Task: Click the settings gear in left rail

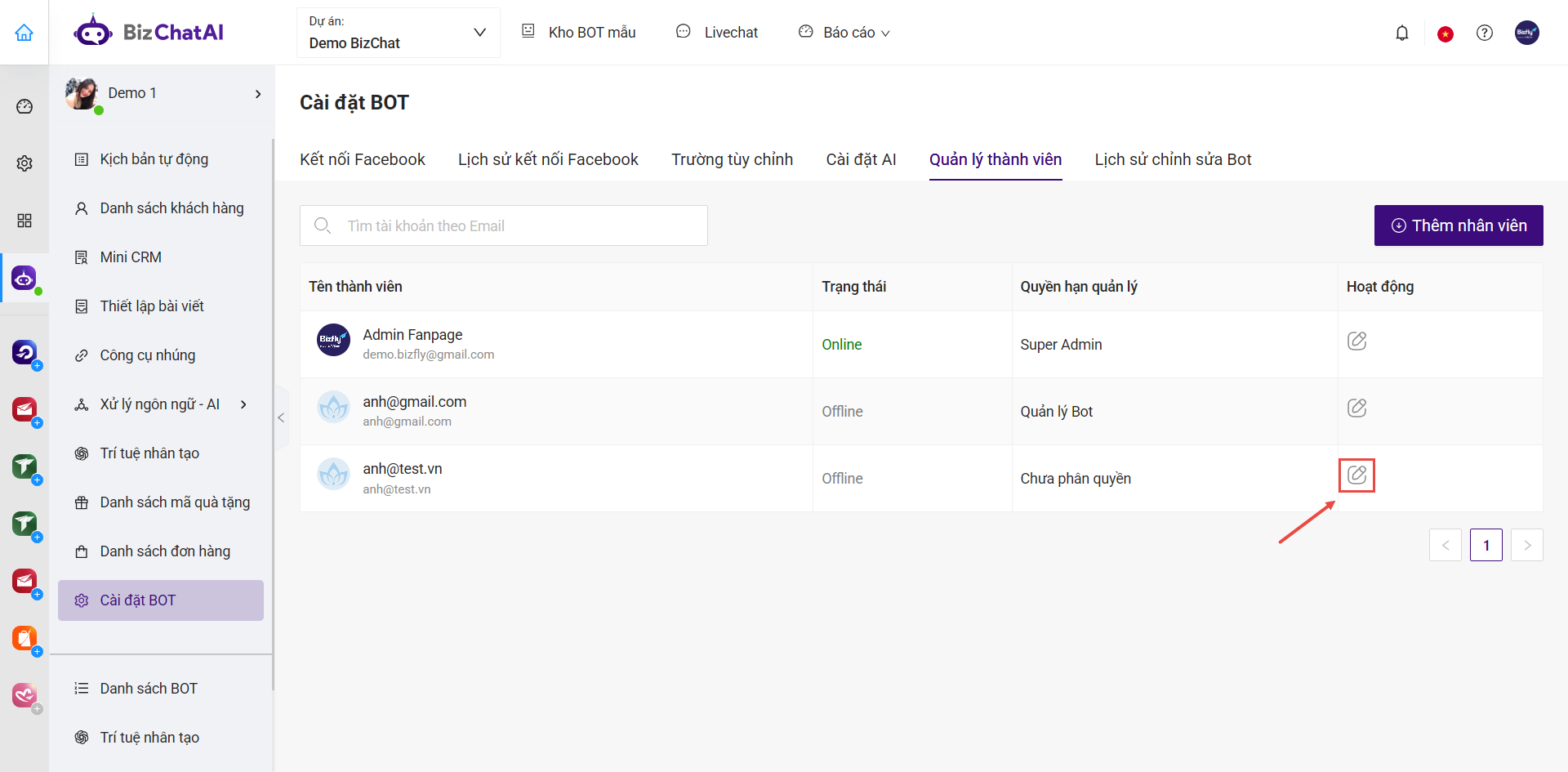Action: pos(24,163)
